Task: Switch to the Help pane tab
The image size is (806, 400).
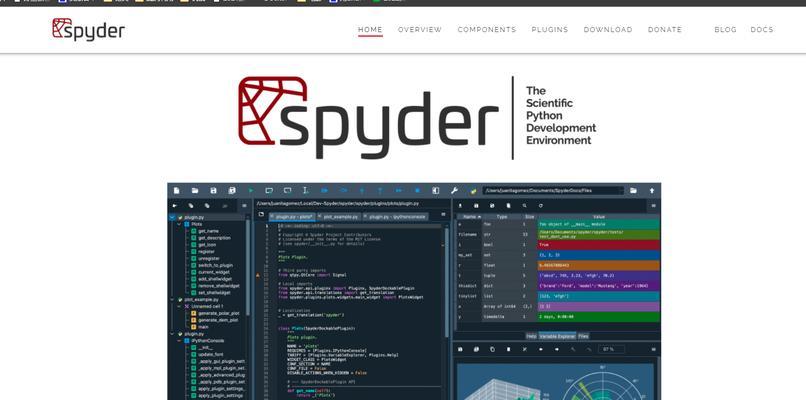Action: pos(532,336)
